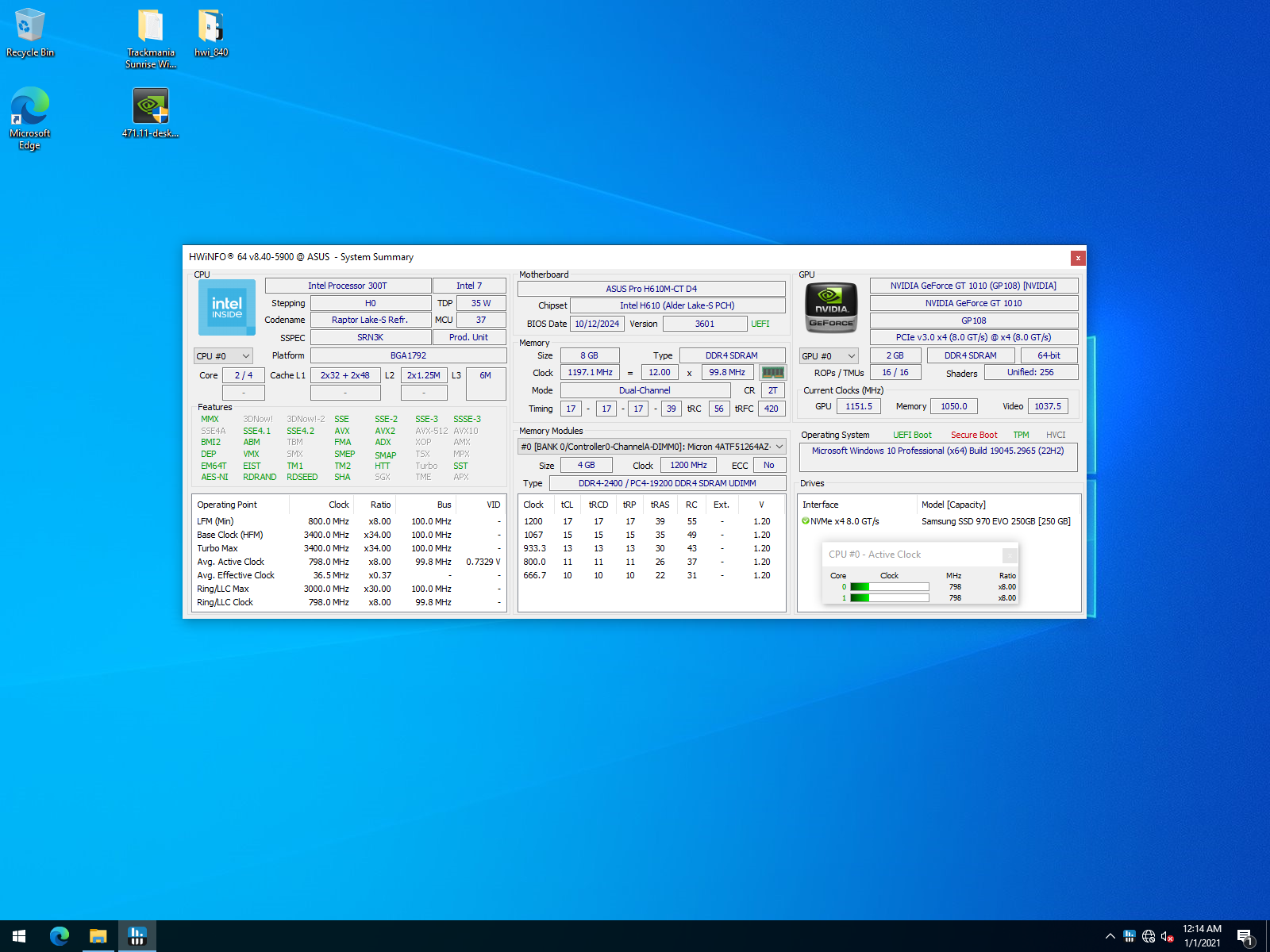Image resolution: width=1270 pixels, height=952 pixels.
Task: Open the GPU #0 selector dropdown
Action: [x=829, y=356]
